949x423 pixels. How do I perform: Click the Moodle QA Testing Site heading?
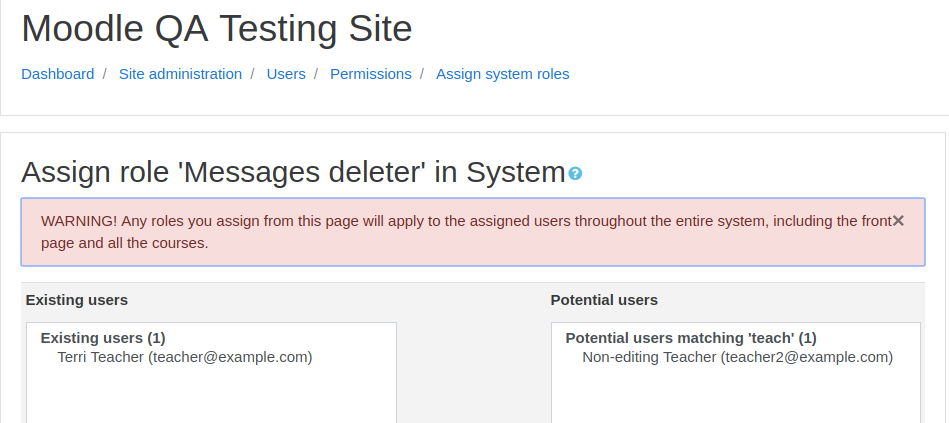pos(217,28)
